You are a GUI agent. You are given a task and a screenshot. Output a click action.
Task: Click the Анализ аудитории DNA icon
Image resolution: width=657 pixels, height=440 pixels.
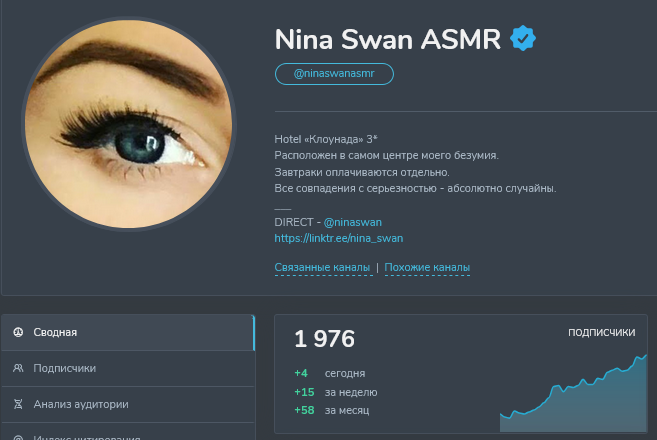click(18, 404)
